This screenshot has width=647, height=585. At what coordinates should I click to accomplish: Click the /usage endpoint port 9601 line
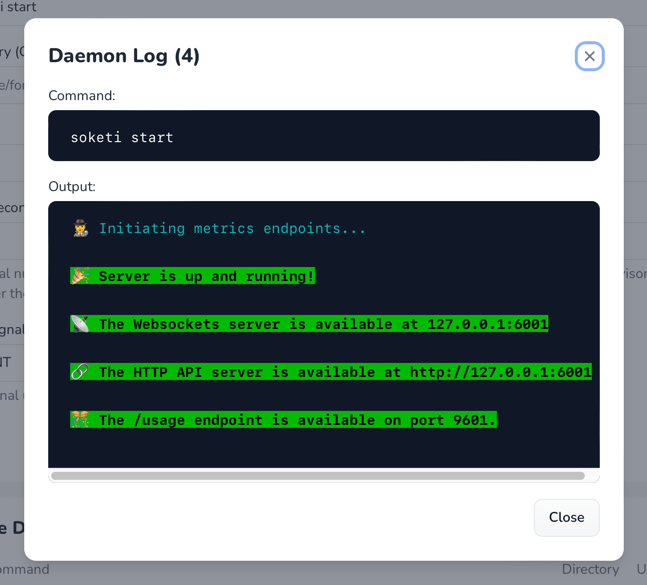[297, 420]
